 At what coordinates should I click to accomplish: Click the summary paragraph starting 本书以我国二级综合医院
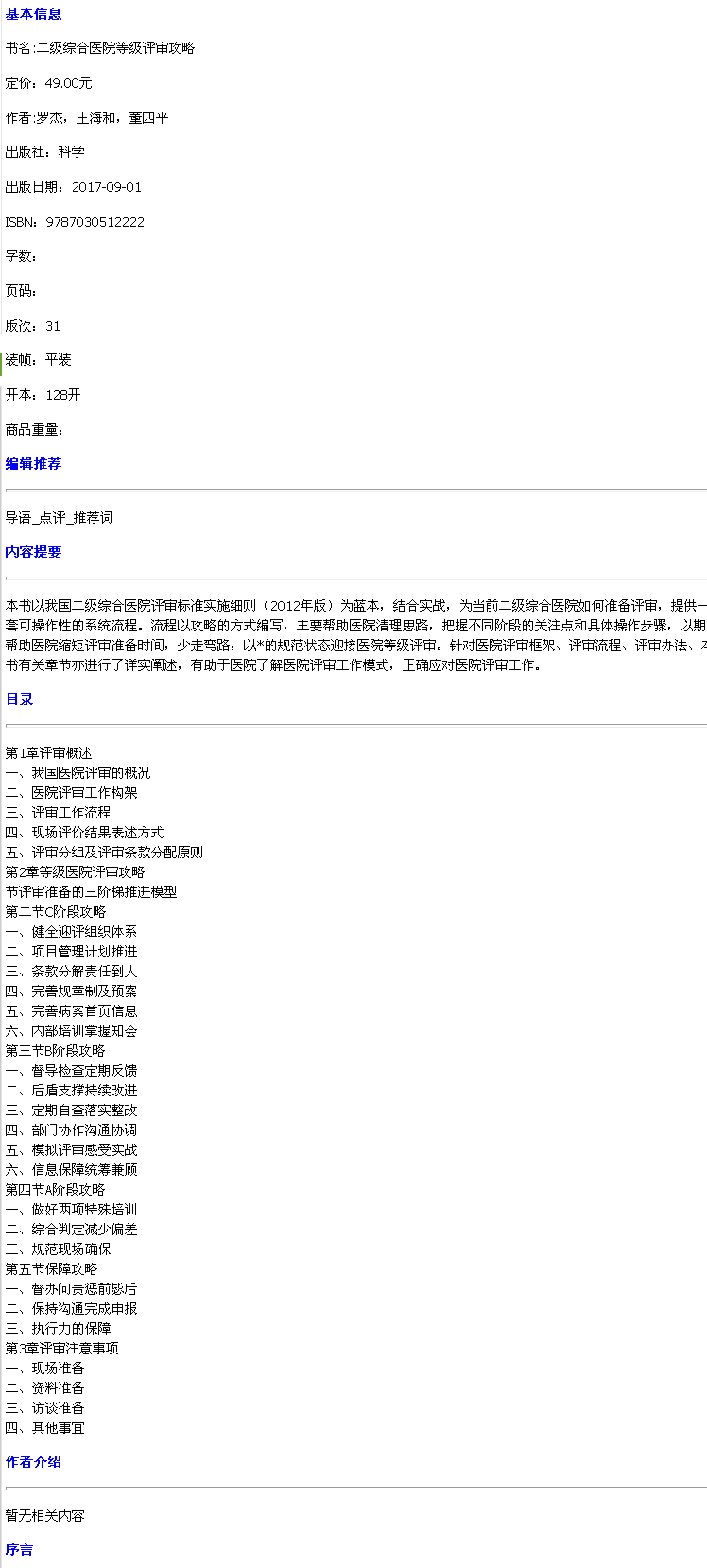(356, 635)
